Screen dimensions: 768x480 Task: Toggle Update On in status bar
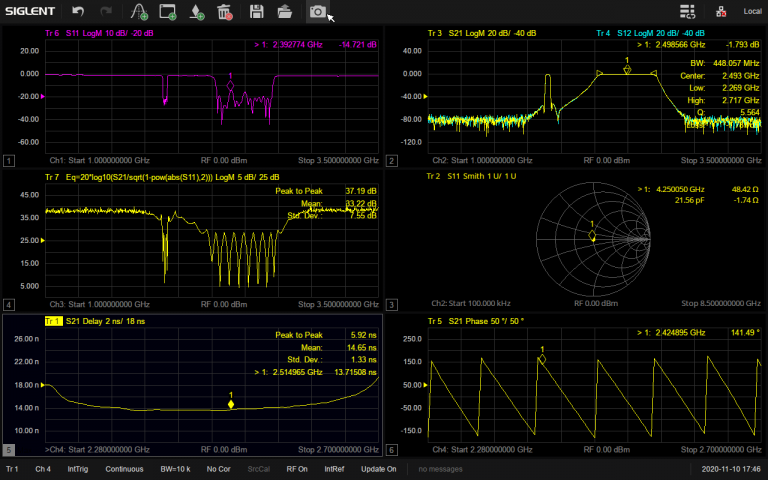[x=379, y=469]
